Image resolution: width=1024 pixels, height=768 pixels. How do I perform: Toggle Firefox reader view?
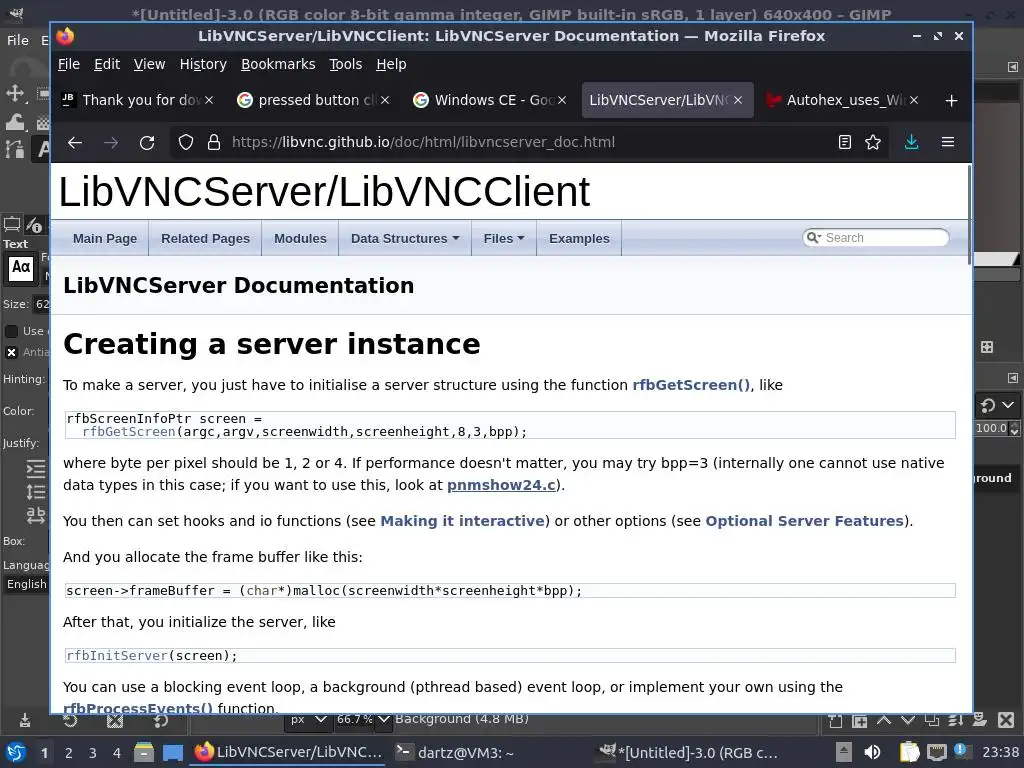coord(844,142)
